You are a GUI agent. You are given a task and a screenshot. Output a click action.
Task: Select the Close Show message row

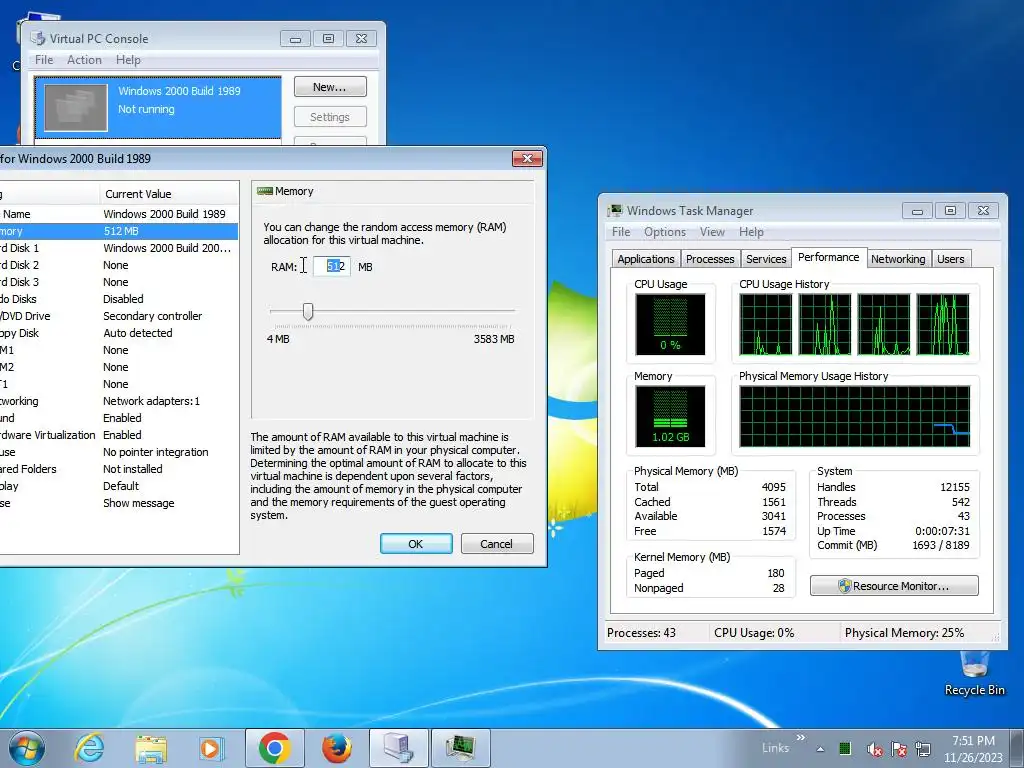118,503
